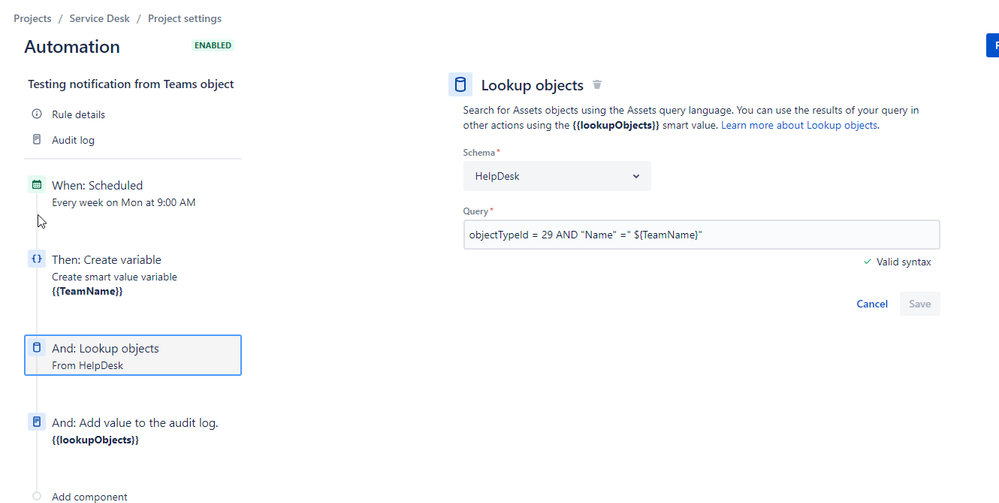999x503 pixels.
Task: Open the Schema HelpDesk dropdown
Action: coord(557,176)
